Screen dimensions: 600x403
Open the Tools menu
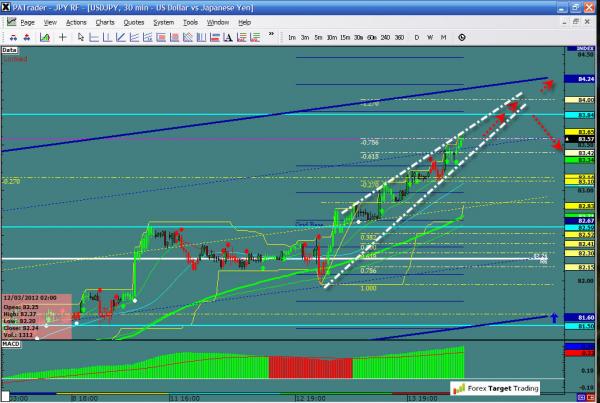(x=189, y=21)
